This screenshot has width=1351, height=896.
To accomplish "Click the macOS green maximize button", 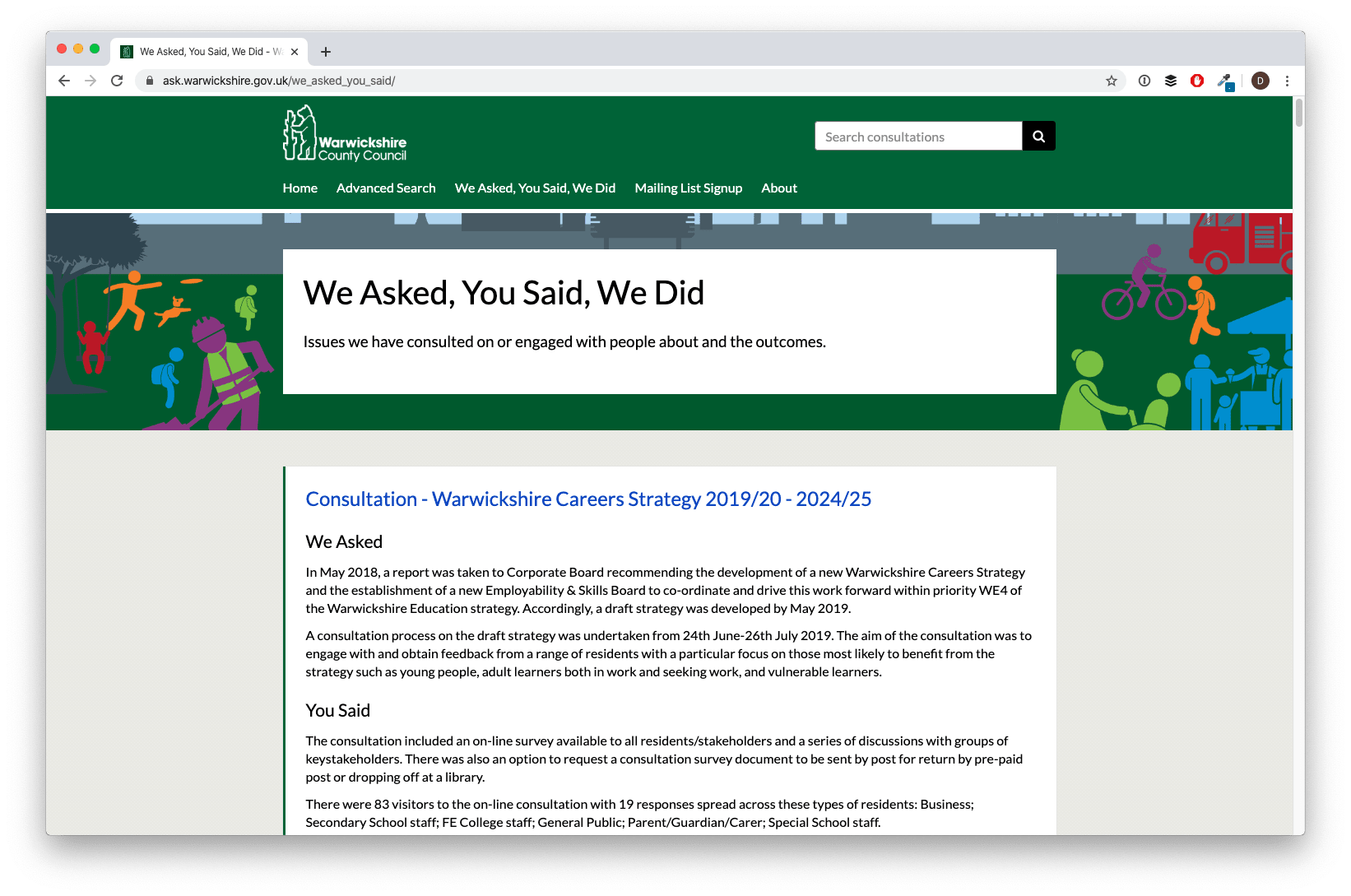I will pyautogui.click(x=95, y=49).
